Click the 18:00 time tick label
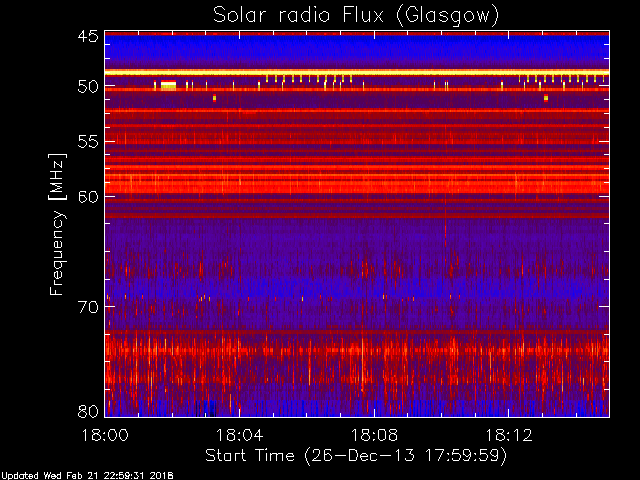 pos(105,435)
